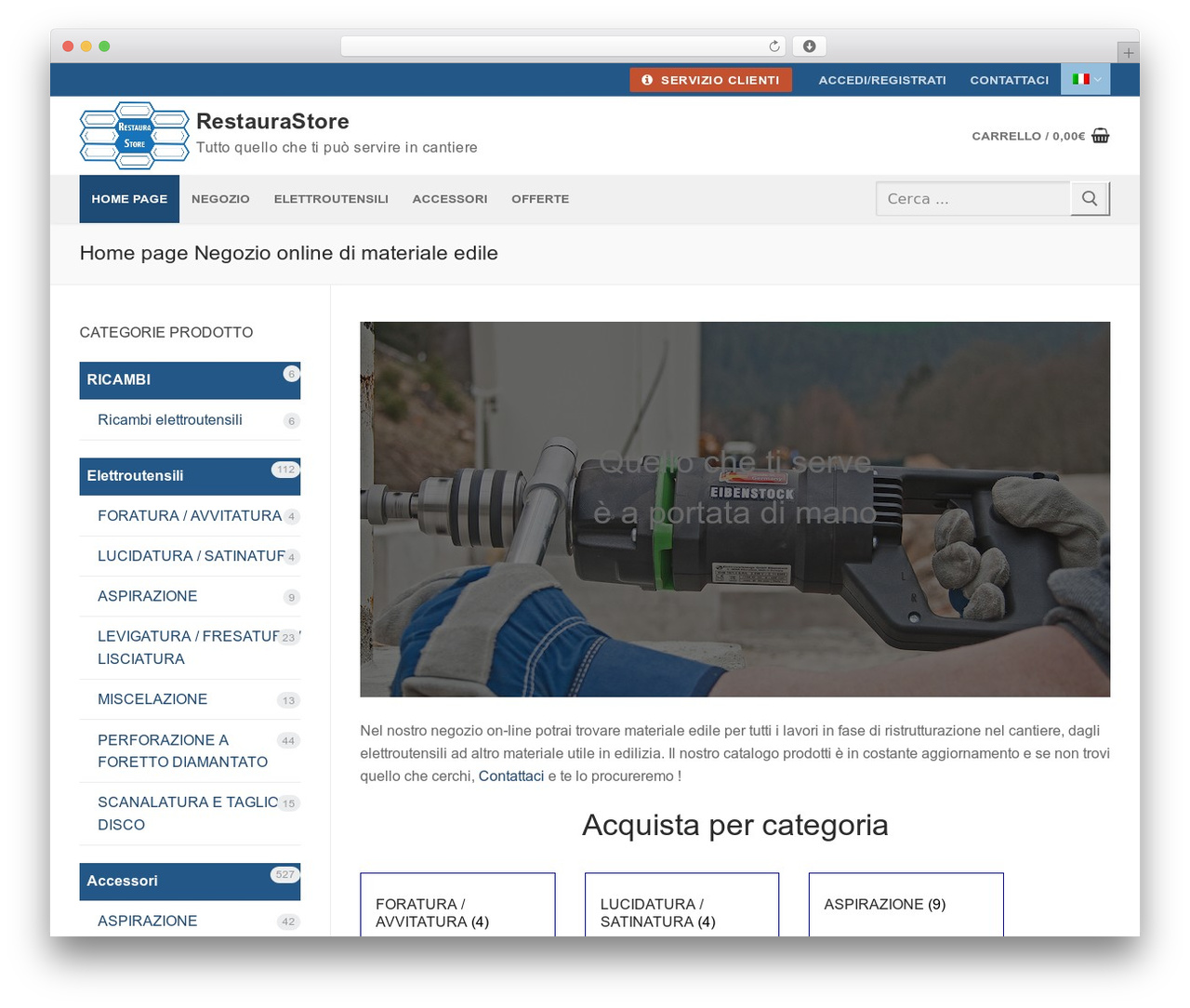This screenshot has width=1190, height=1008.
Task: Click the browser reload icon
Action: click(774, 46)
